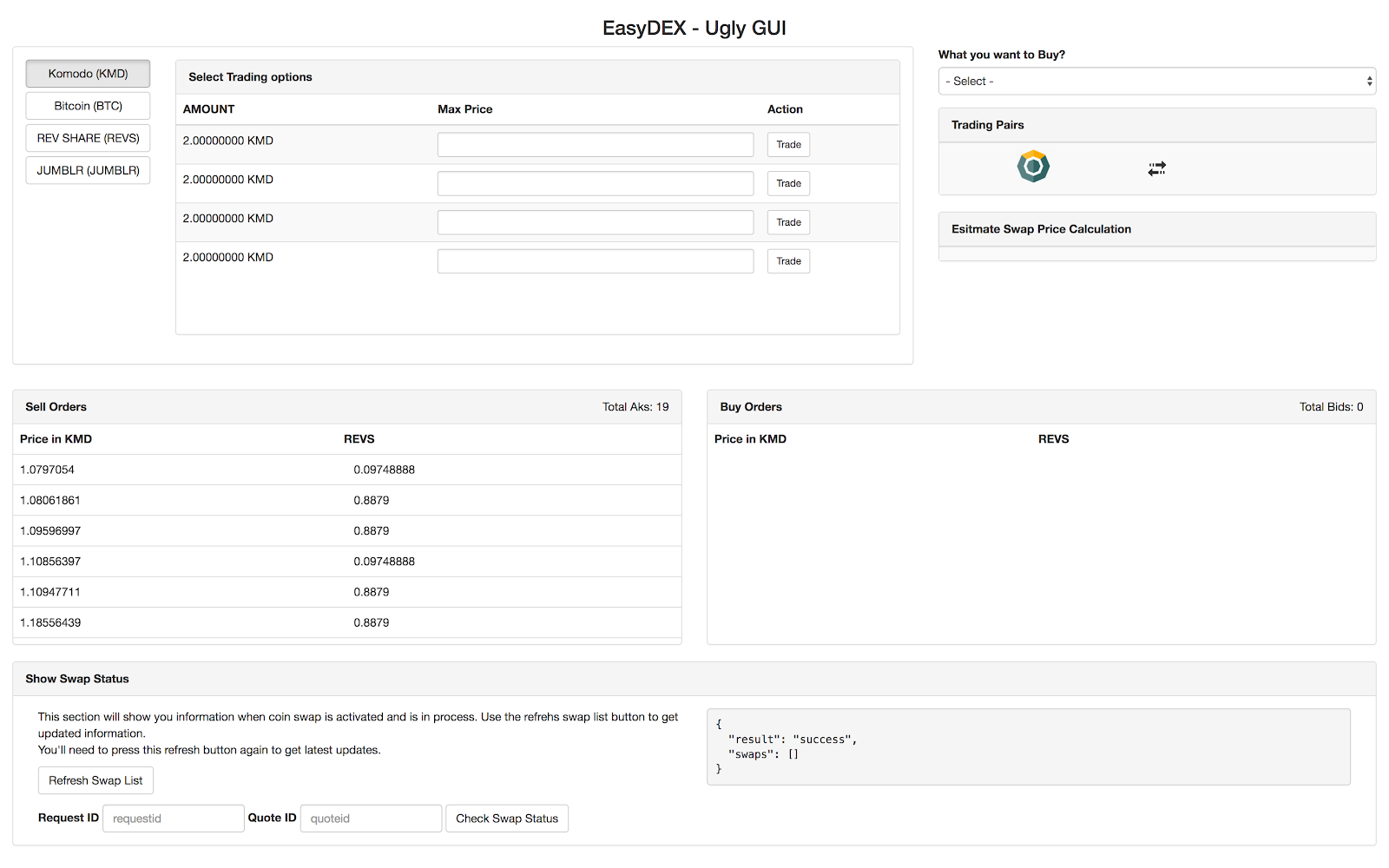Click REVS amount 0.09748888 in the 1.10856397 row

click(x=385, y=562)
